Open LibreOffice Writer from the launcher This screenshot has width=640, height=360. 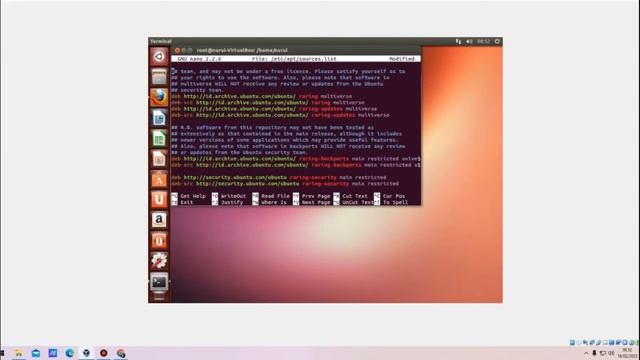coord(159,118)
